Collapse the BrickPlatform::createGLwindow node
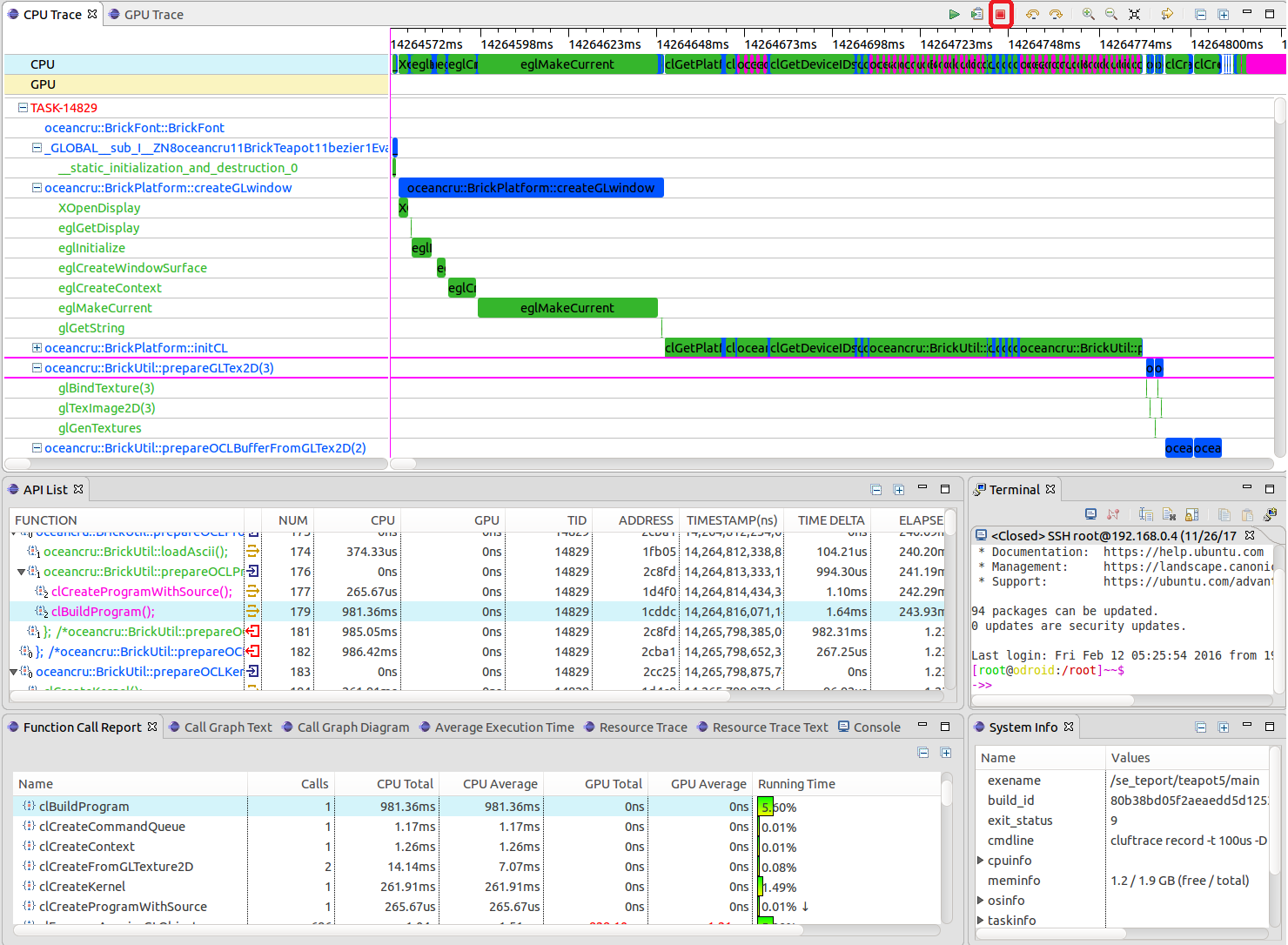 click(37, 188)
